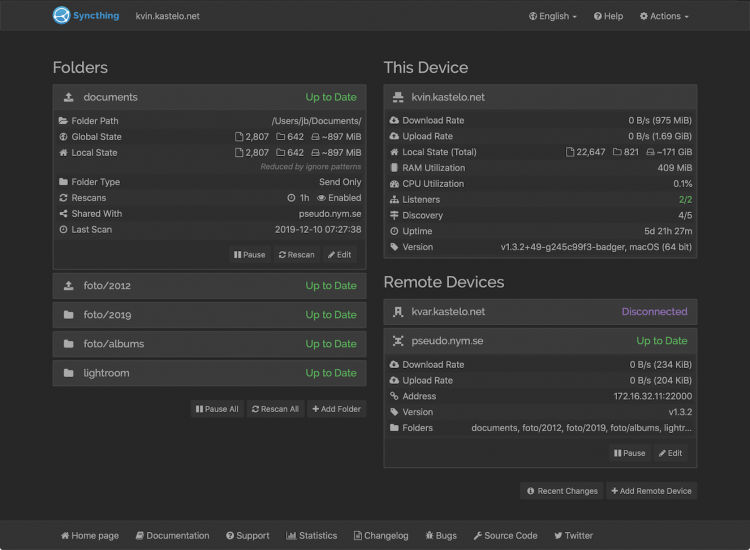Click the kvar.kastelo.net device icon
The image size is (750, 550).
coord(399,312)
